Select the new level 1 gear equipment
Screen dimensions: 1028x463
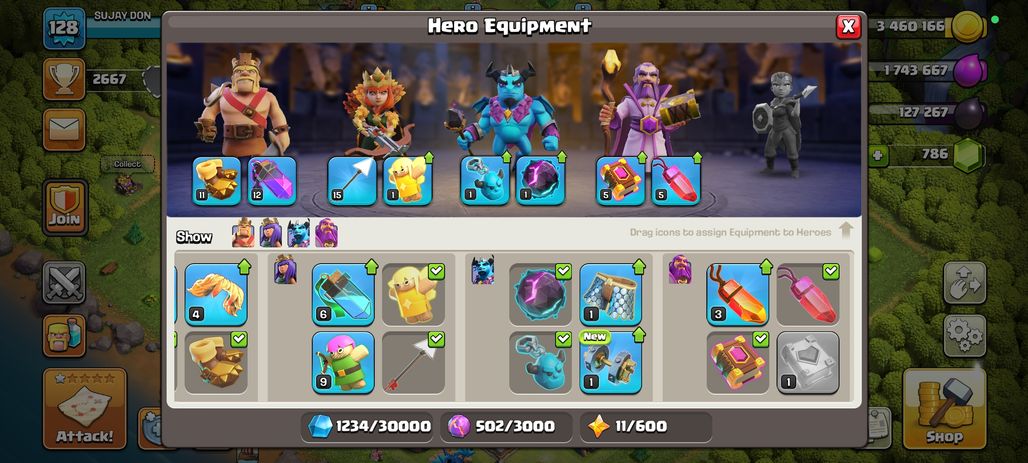click(x=610, y=362)
